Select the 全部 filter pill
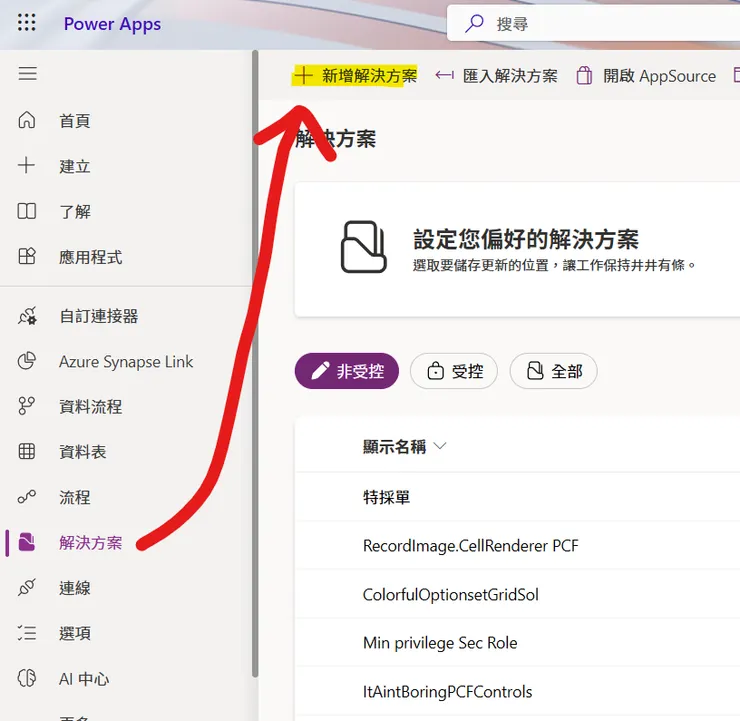740x721 pixels. click(553, 371)
